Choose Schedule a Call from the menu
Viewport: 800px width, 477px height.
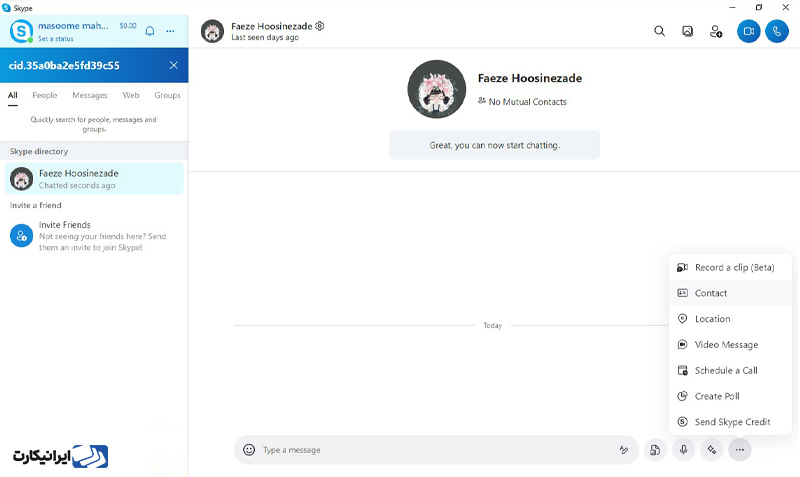point(730,370)
